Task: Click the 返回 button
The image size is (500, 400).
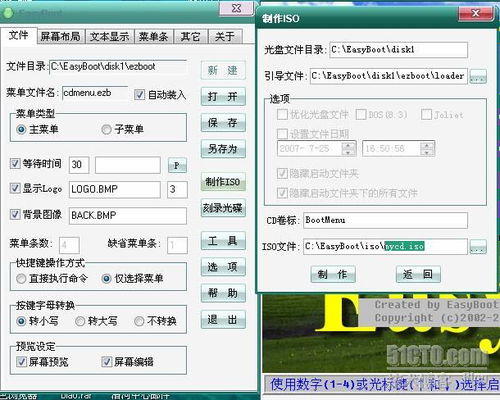Action: (418, 275)
